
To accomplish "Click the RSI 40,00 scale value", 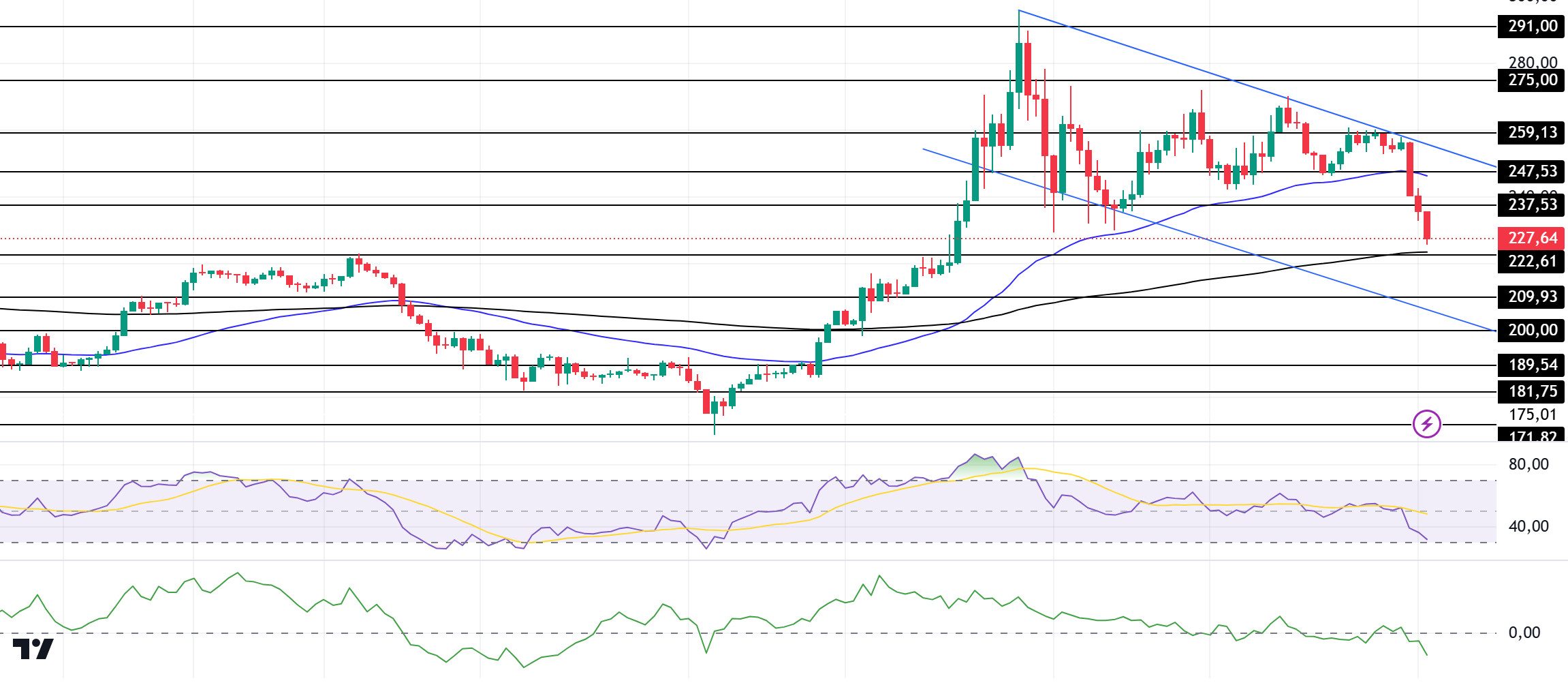I will (1528, 527).
